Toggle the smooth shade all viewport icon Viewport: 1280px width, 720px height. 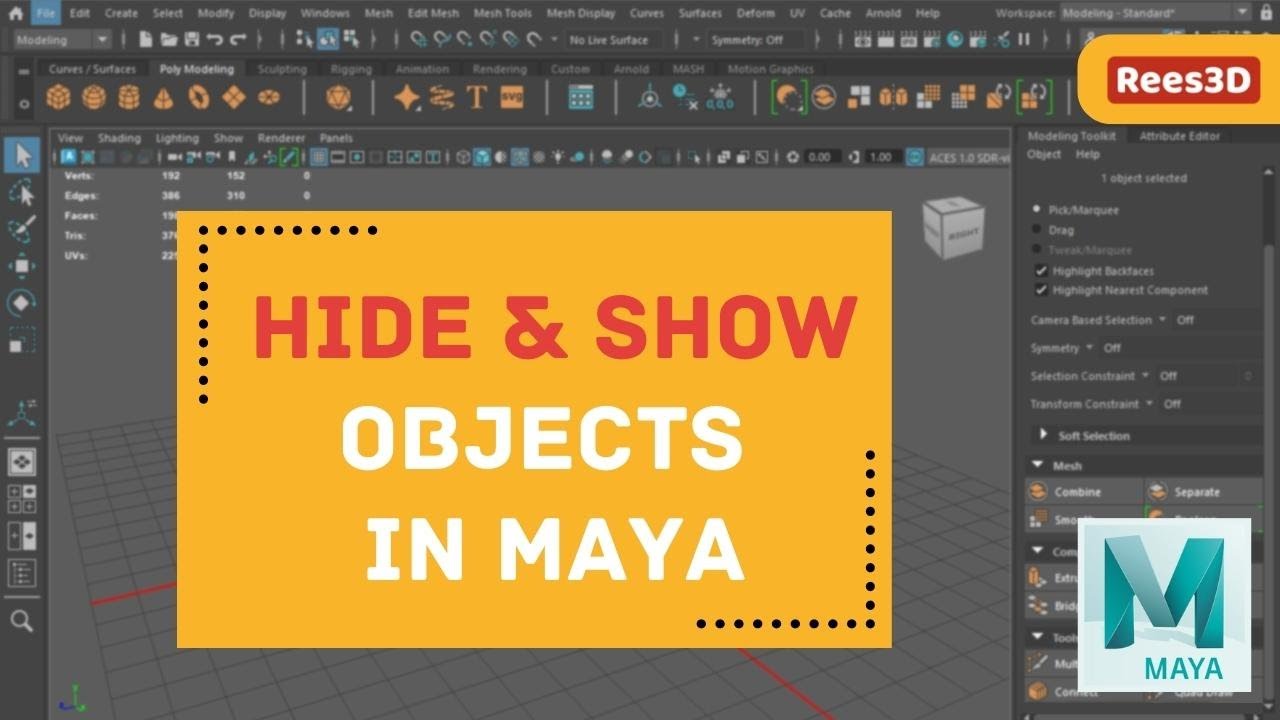pyautogui.click(x=481, y=157)
